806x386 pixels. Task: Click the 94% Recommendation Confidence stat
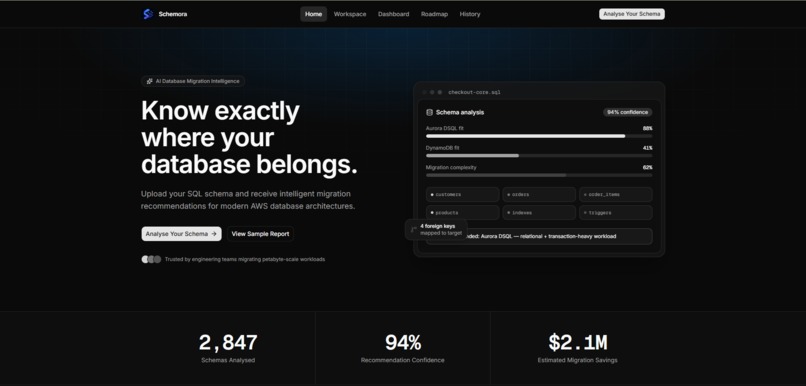(x=402, y=348)
